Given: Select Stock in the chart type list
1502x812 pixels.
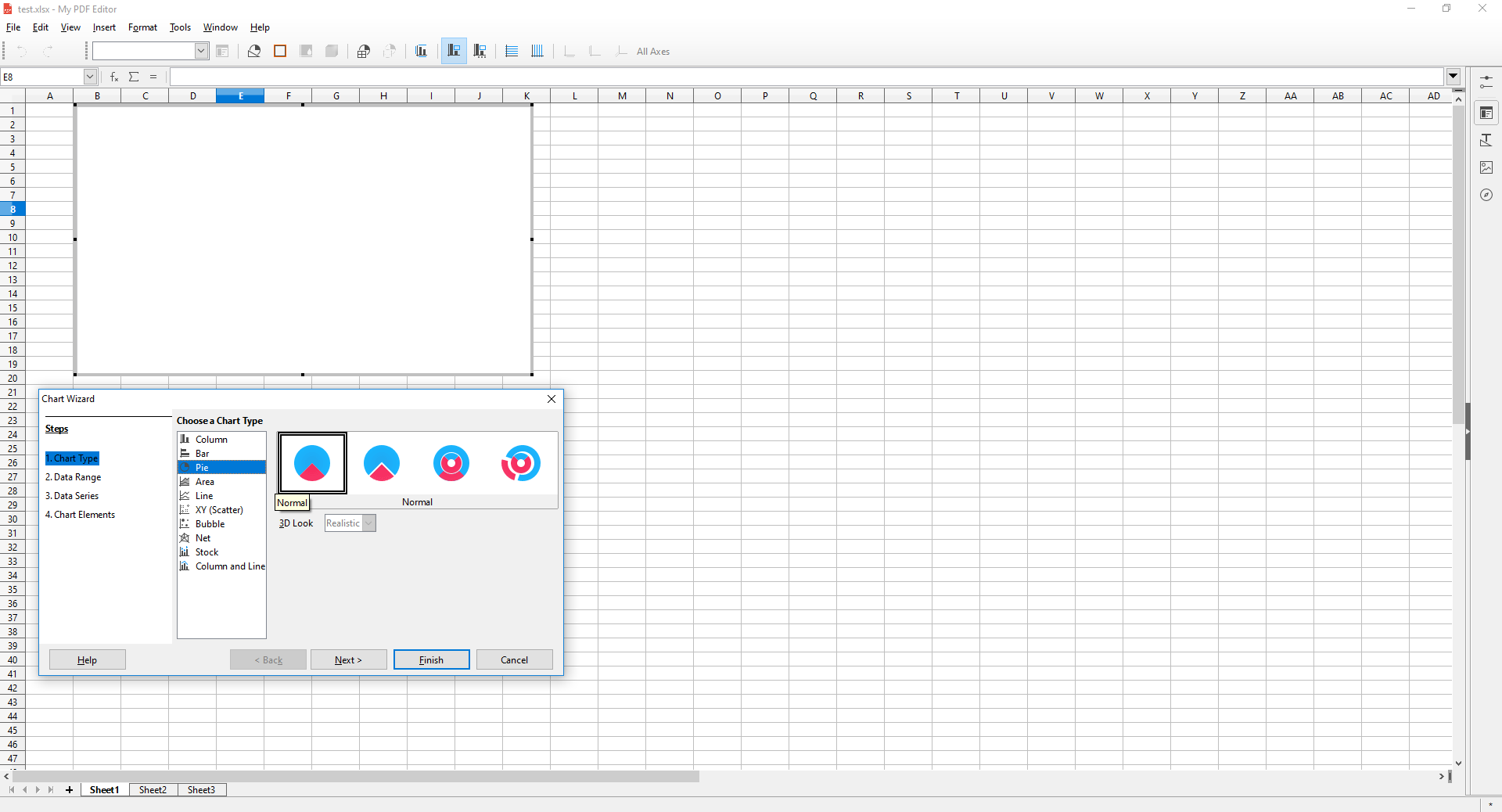Looking at the screenshot, I should [221, 552].
